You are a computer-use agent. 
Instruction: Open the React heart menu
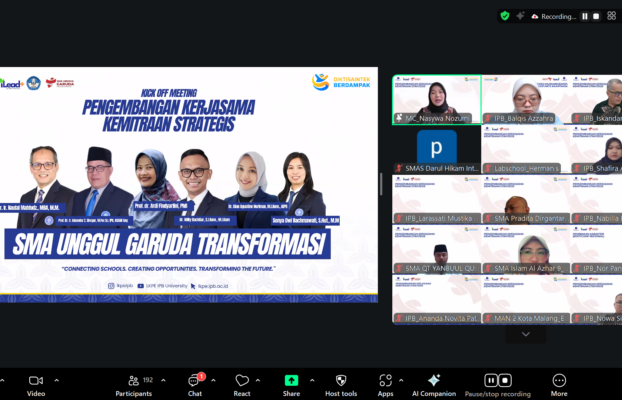point(242,385)
